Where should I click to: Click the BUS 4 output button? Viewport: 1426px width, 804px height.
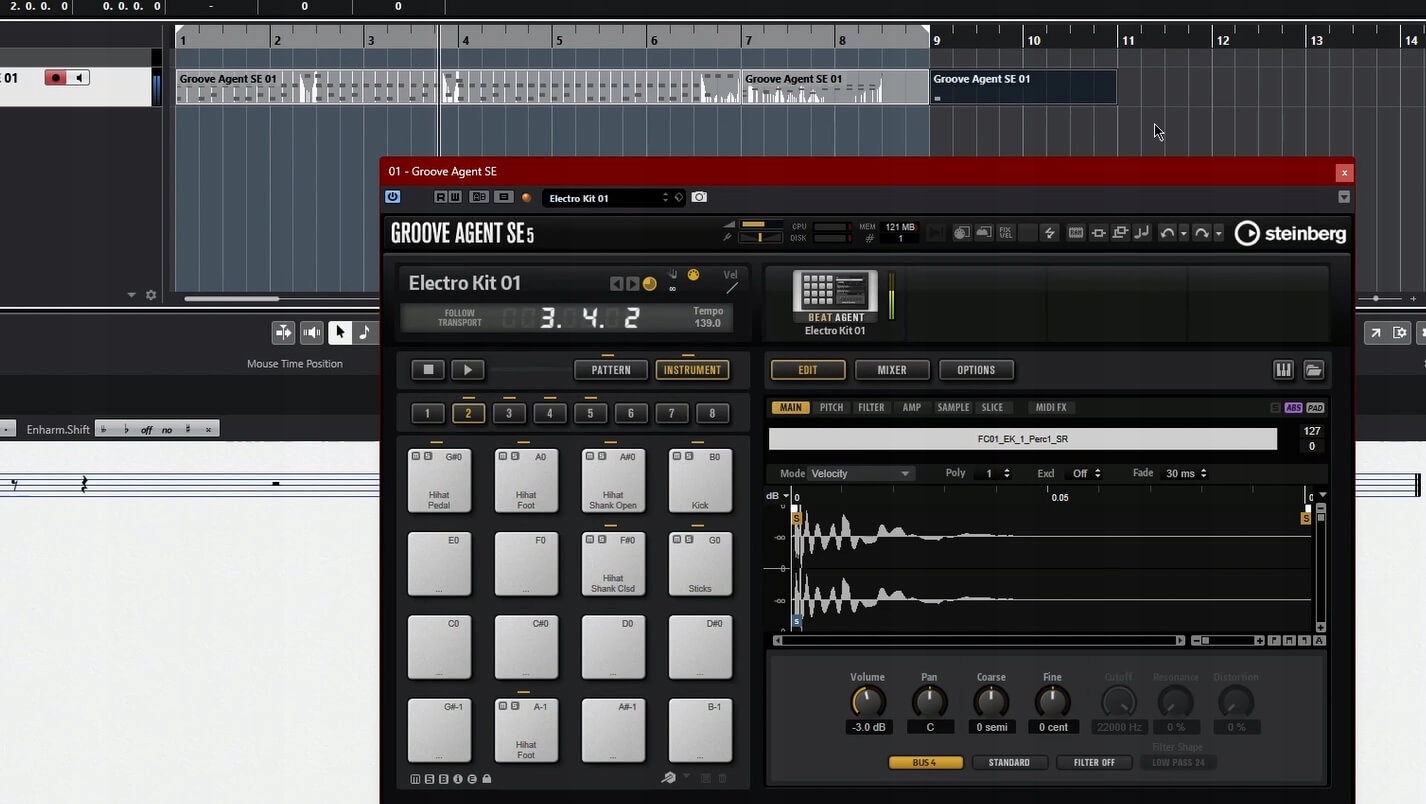(925, 762)
